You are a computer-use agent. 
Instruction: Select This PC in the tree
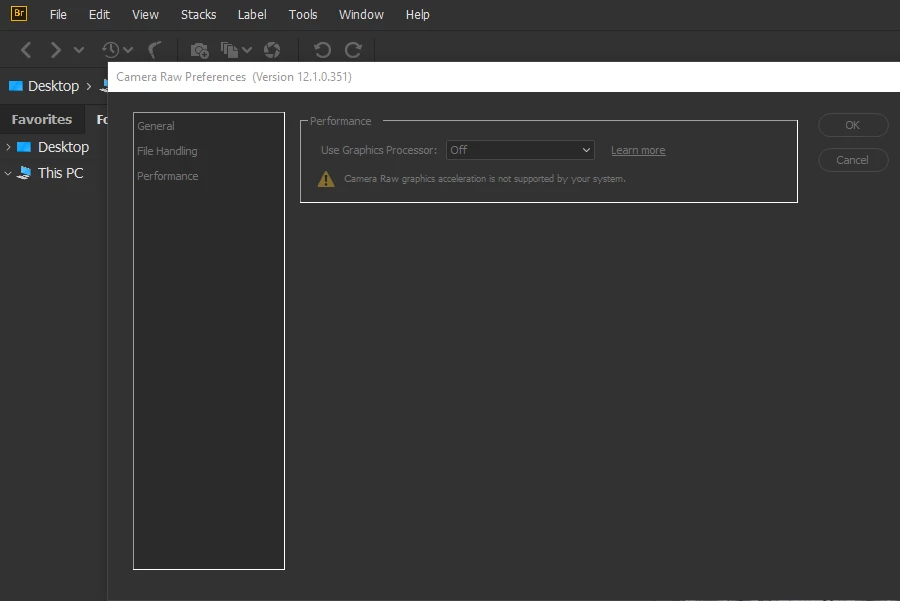coord(60,173)
